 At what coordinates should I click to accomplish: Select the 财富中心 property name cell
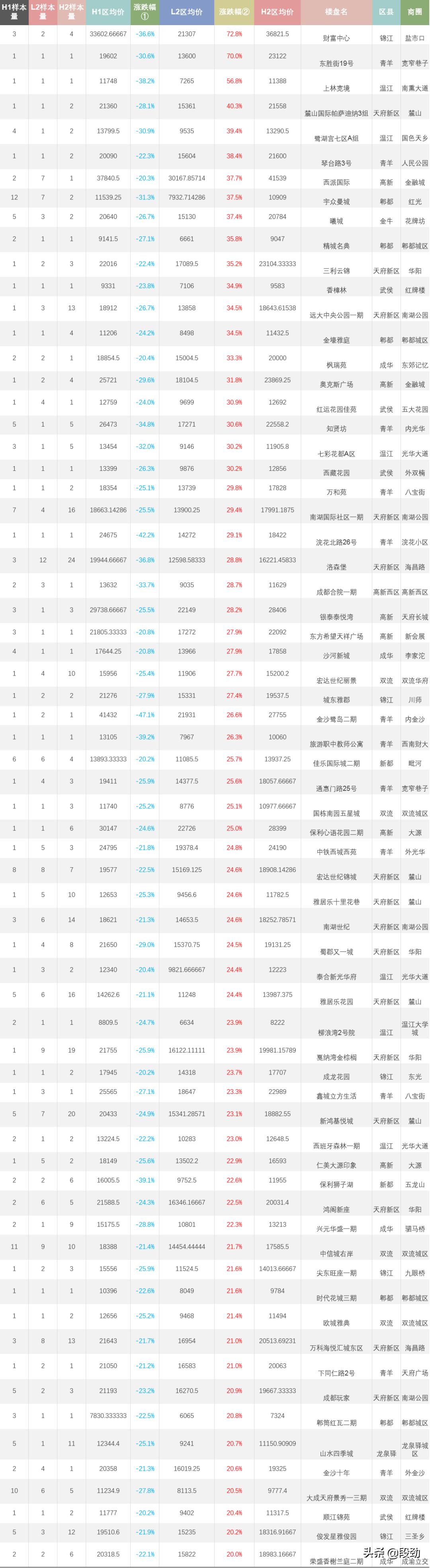[x=336, y=38]
